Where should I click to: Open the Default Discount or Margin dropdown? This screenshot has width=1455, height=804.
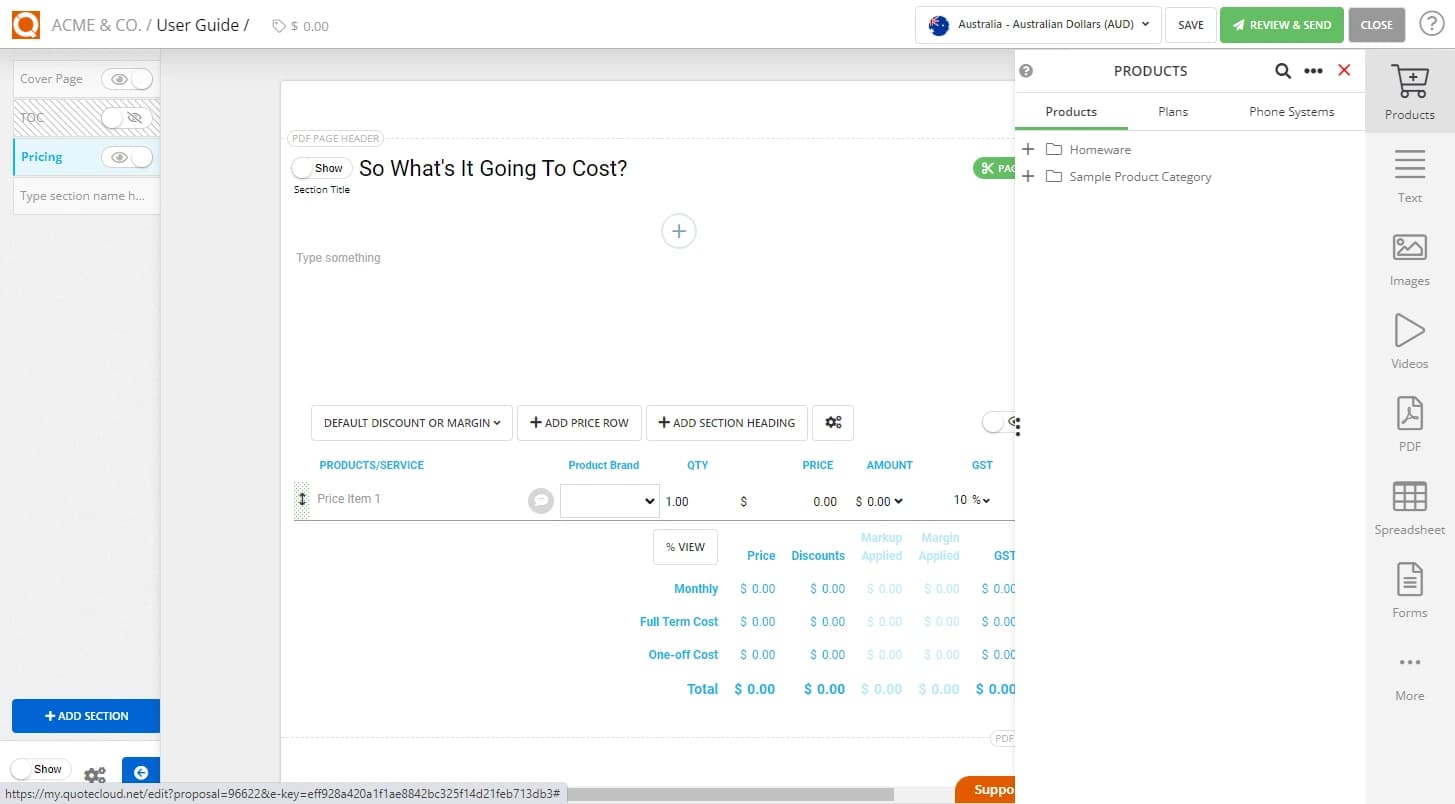coord(411,423)
